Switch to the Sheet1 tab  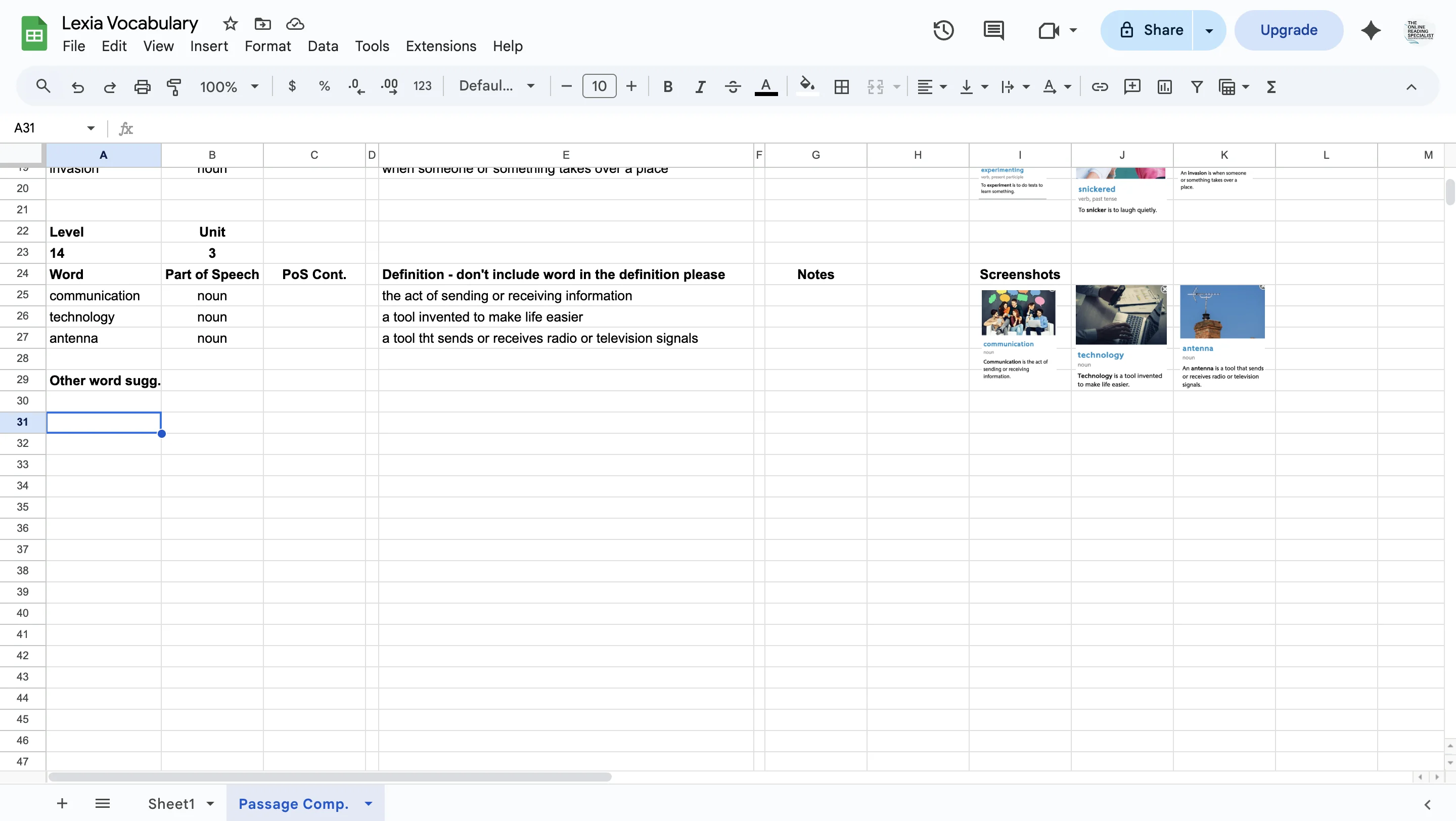tap(172, 803)
